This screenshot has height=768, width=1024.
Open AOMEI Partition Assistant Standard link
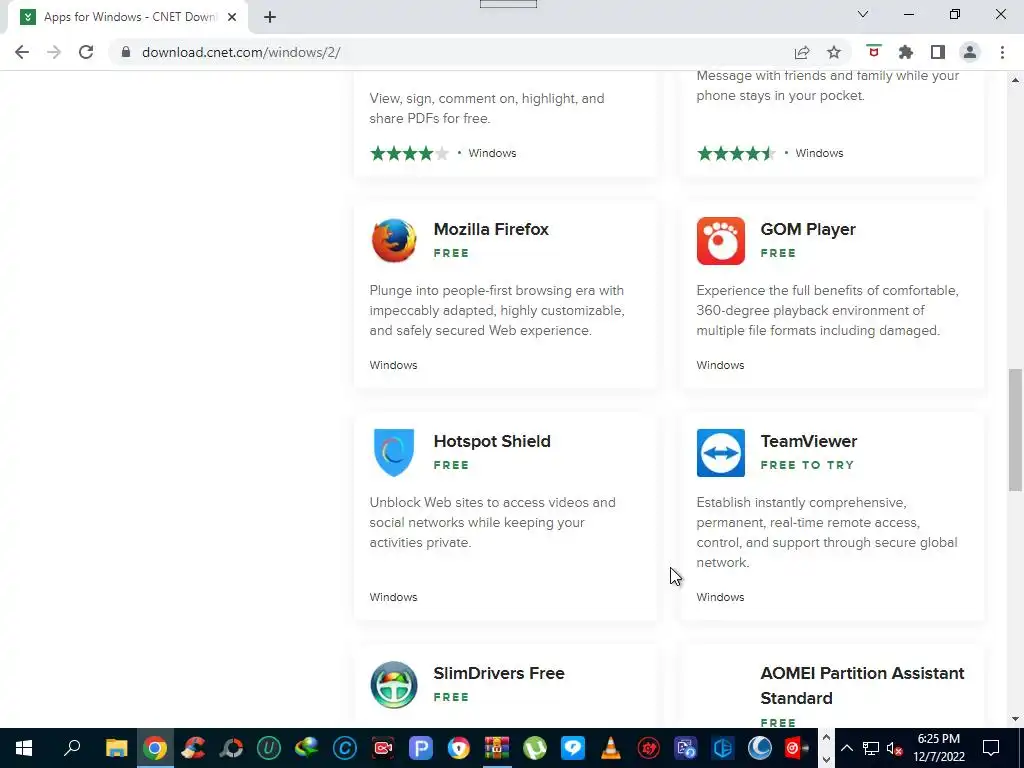862,686
